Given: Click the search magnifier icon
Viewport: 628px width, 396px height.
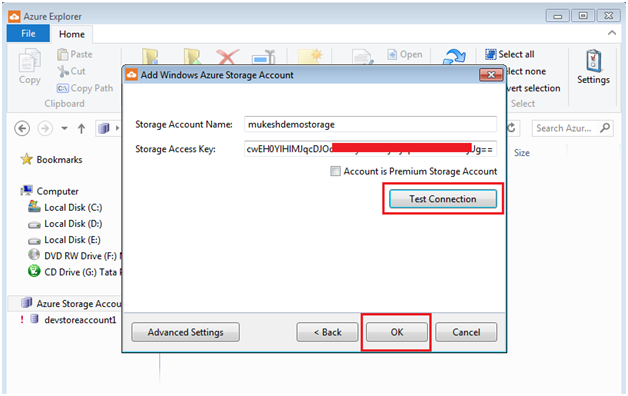Looking at the screenshot, I should [605, 128].
